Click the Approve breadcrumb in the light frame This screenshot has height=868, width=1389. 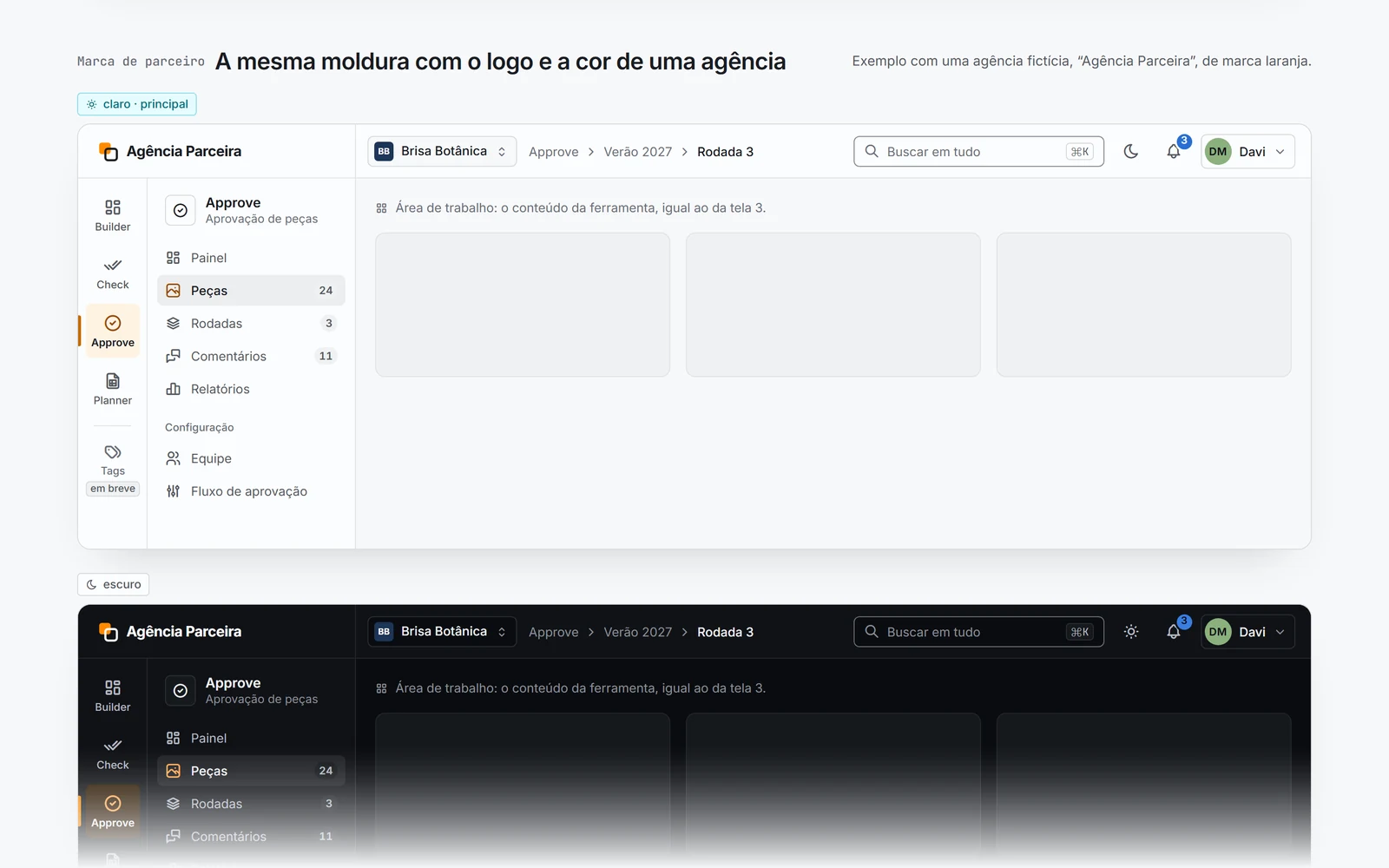[x=553, y=152]
